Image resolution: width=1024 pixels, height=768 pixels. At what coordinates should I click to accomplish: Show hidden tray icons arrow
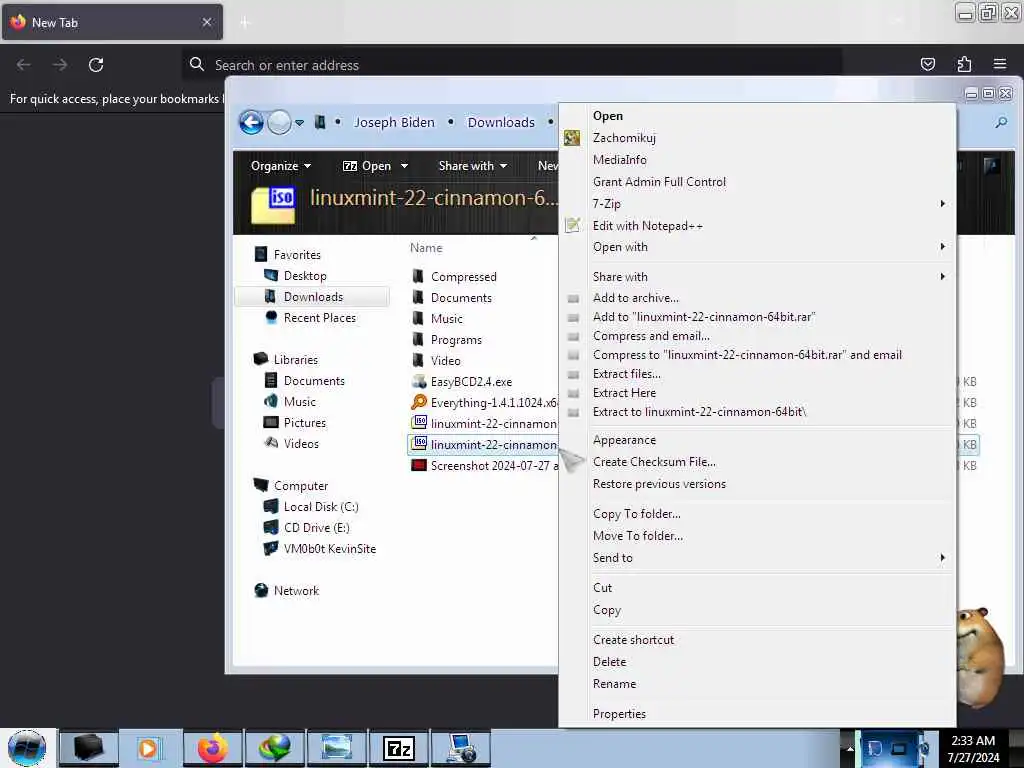[850, 748]
